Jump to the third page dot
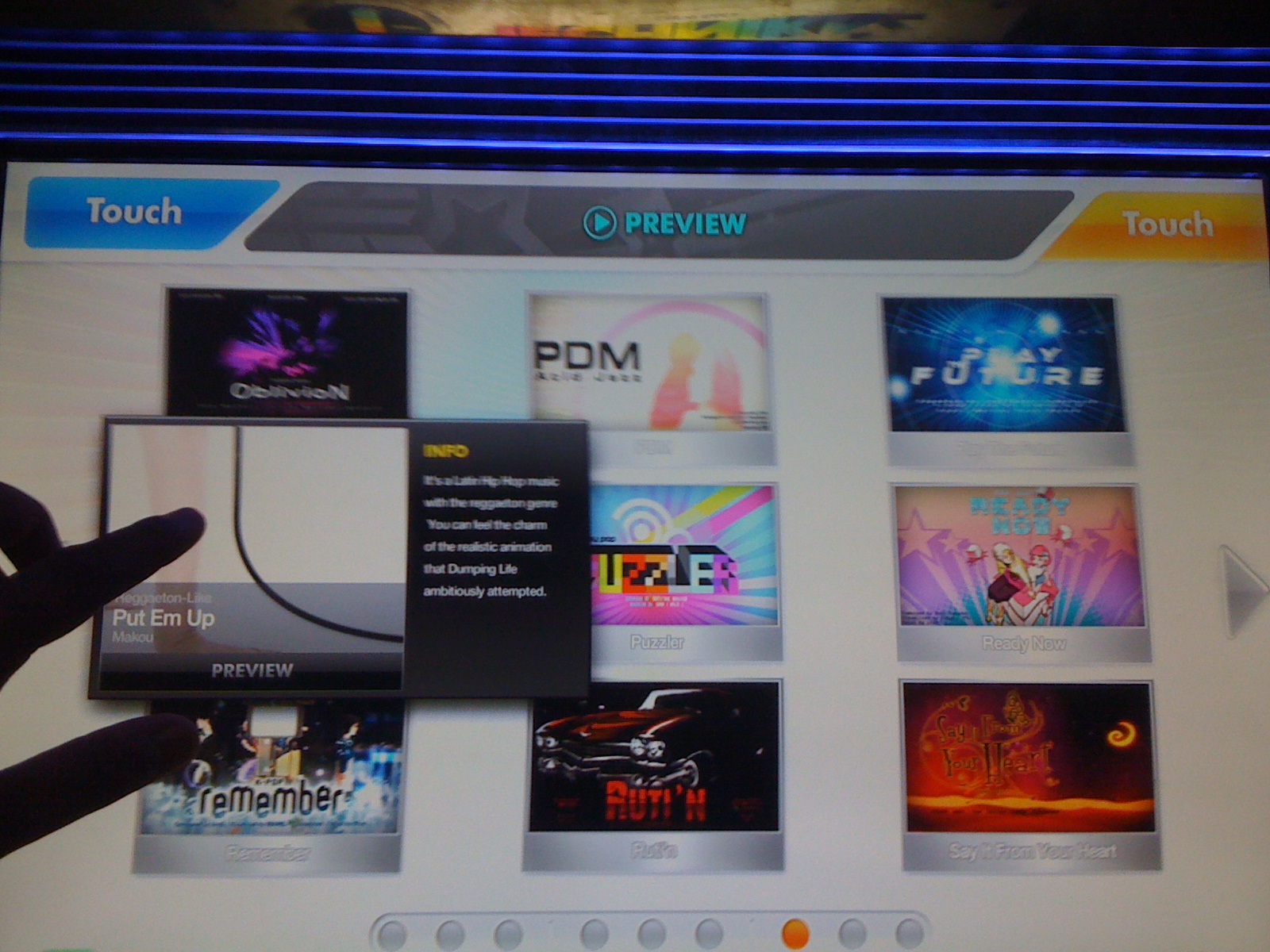Image resolution: width=1270 pixels, height=952 pixels. pyautogui.click(x=509, y=934)
